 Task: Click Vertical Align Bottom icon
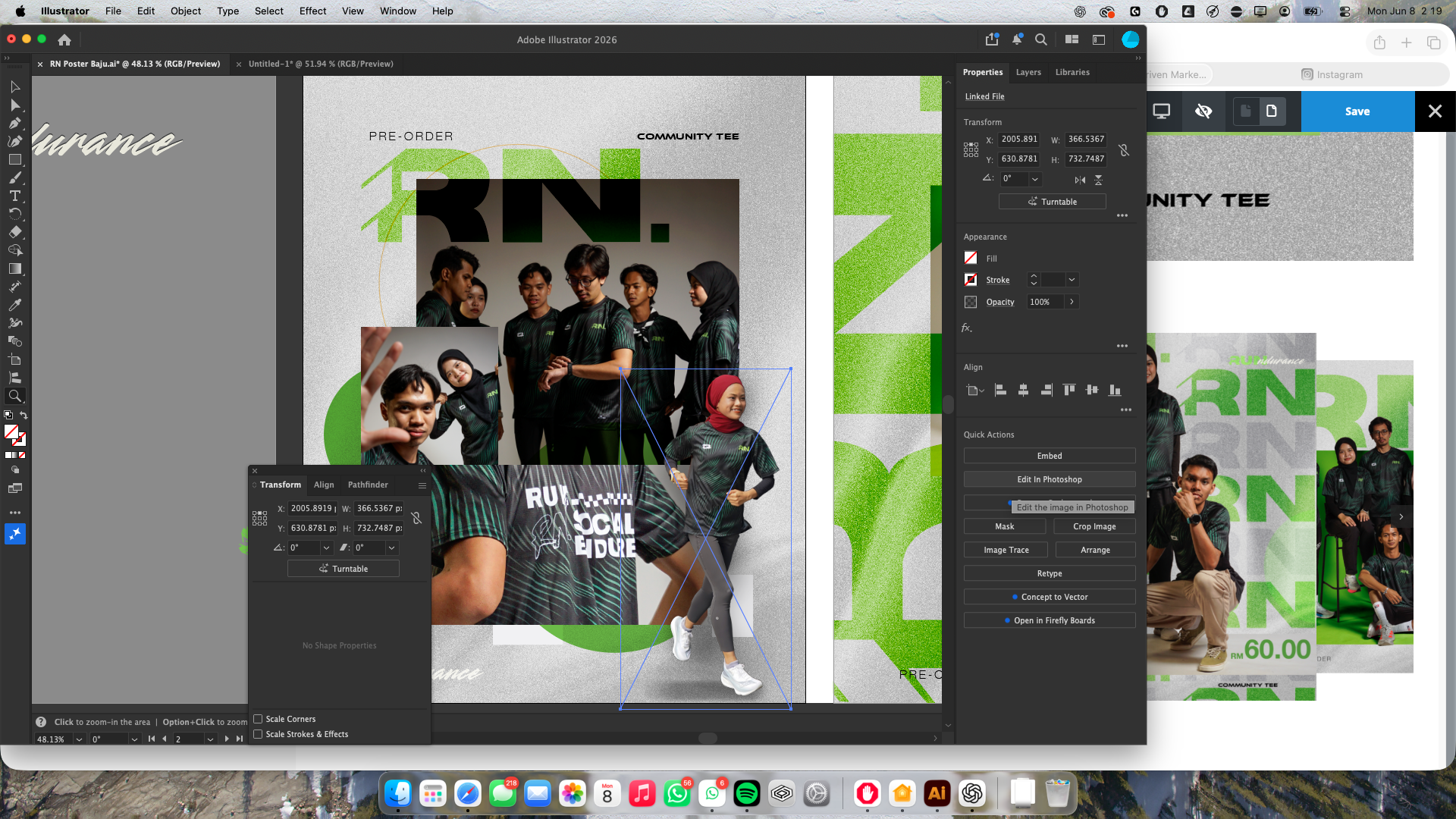(x=1115, y=390)
